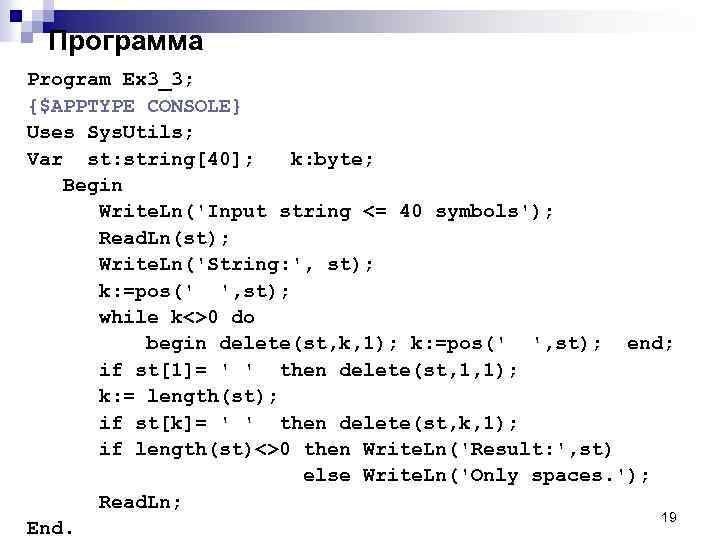Click the slide number 19

tap(669, 517)
